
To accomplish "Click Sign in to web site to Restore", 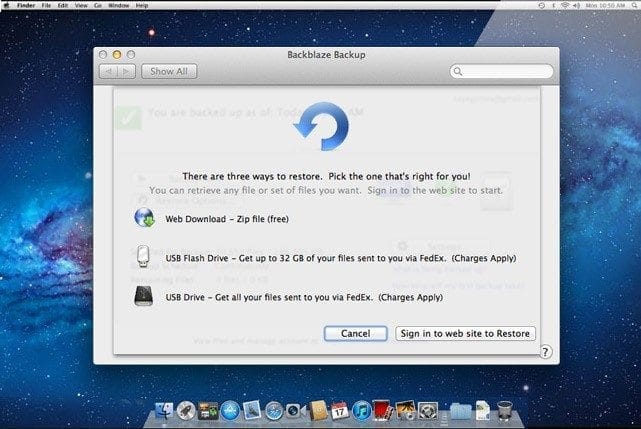I will tap(465, 333).
